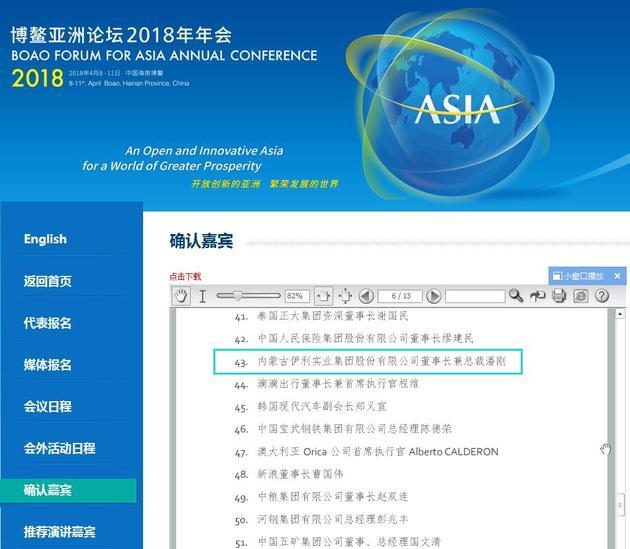Click entry 44 滴滴出行 line

point(327,384)
